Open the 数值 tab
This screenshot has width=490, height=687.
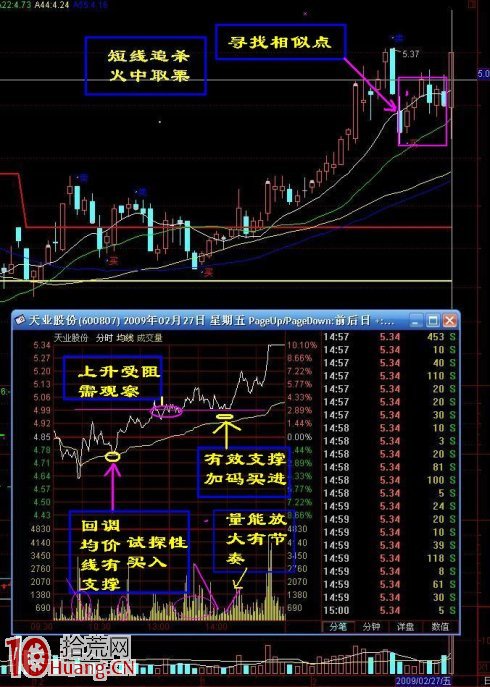(x=439, y=627)
